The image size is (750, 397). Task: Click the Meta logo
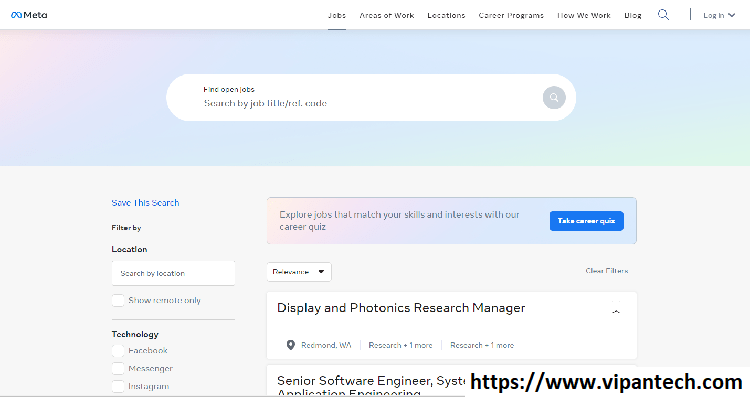[29, 15]
